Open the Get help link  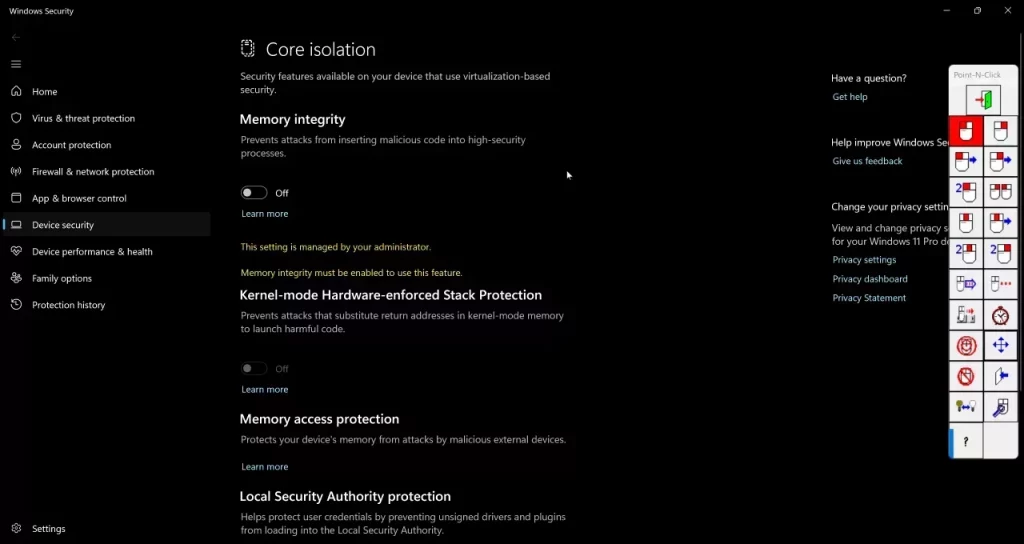(850, 97)
